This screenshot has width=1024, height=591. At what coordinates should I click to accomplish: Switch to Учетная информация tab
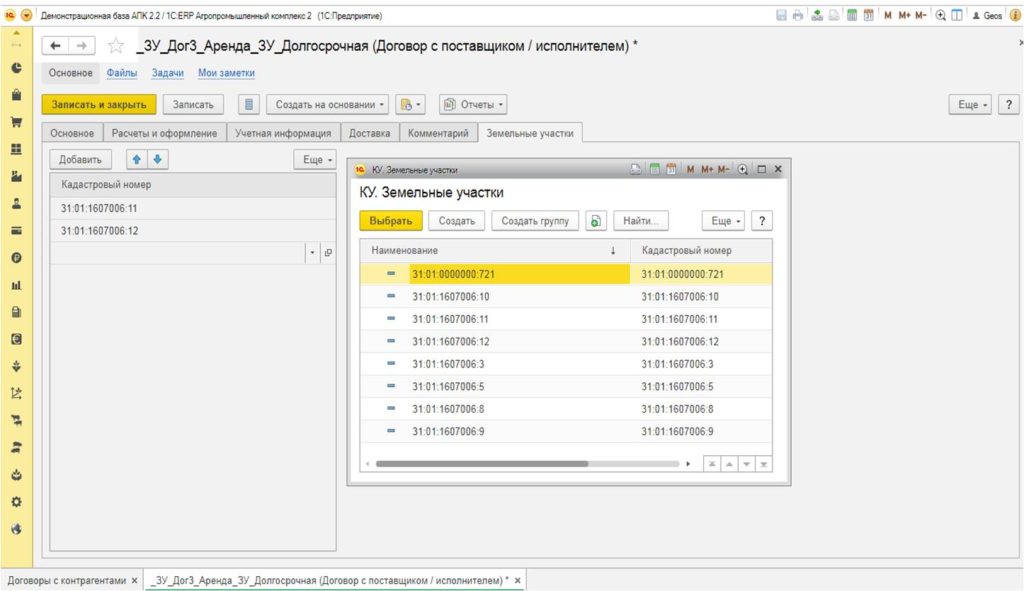point(283,133)
